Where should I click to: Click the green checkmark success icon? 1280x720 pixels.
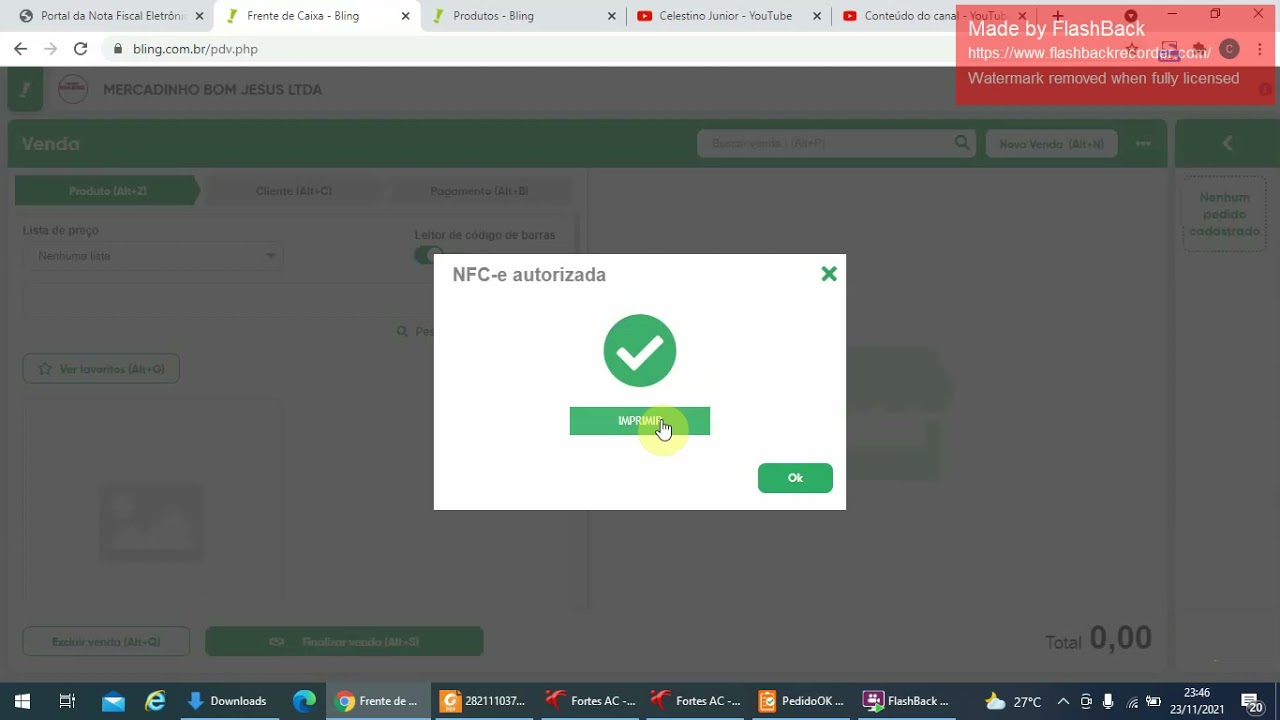(640, 351)
